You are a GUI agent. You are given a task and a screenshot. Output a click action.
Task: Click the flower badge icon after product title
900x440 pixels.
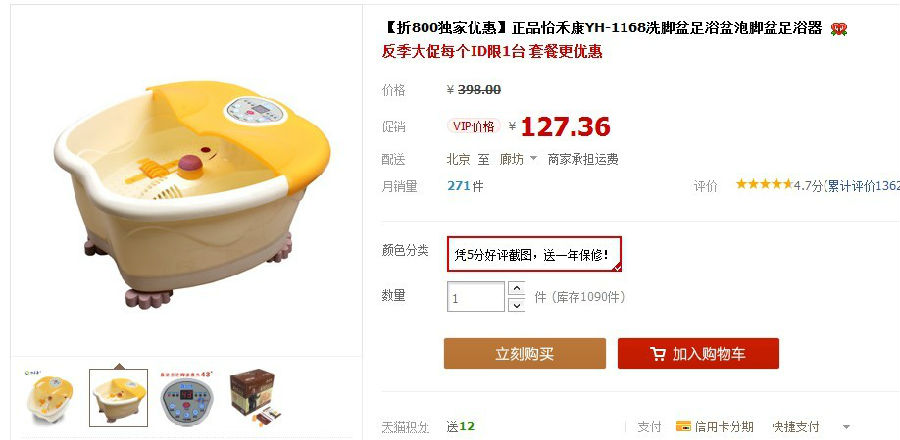839,29
